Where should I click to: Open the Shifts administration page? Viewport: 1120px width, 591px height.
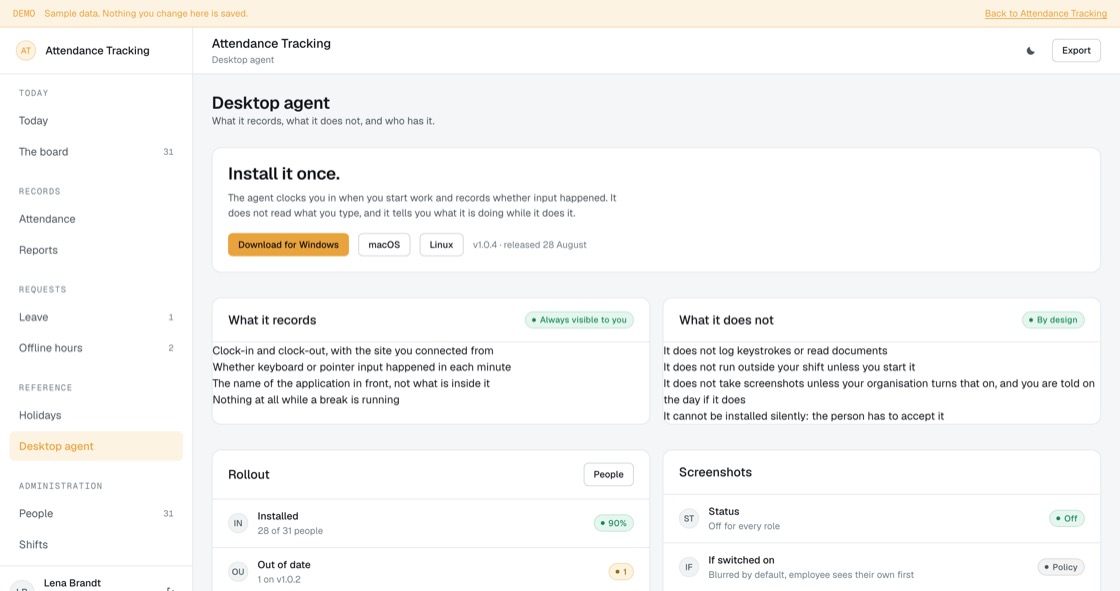click(x=96, y=545)
